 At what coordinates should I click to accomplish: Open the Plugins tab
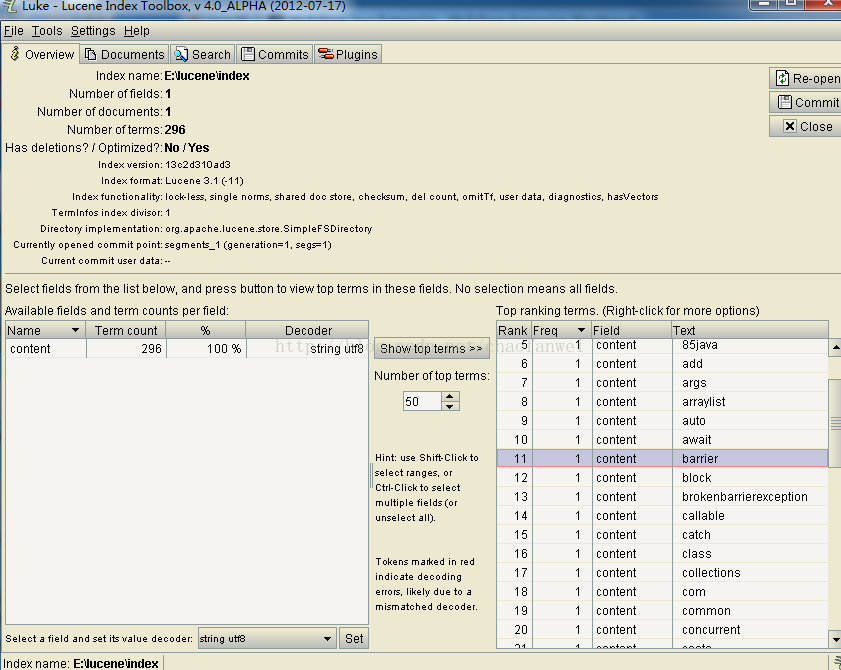348,54
